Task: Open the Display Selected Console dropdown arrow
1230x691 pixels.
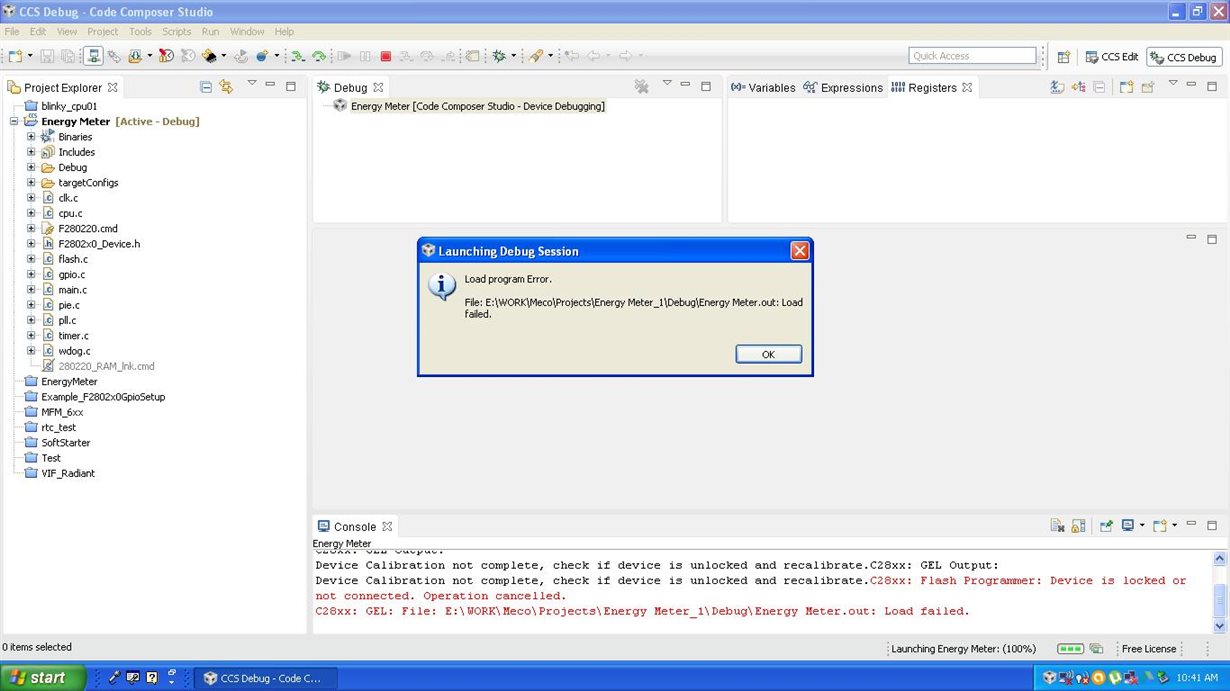Action: (x=1142, y=525)
